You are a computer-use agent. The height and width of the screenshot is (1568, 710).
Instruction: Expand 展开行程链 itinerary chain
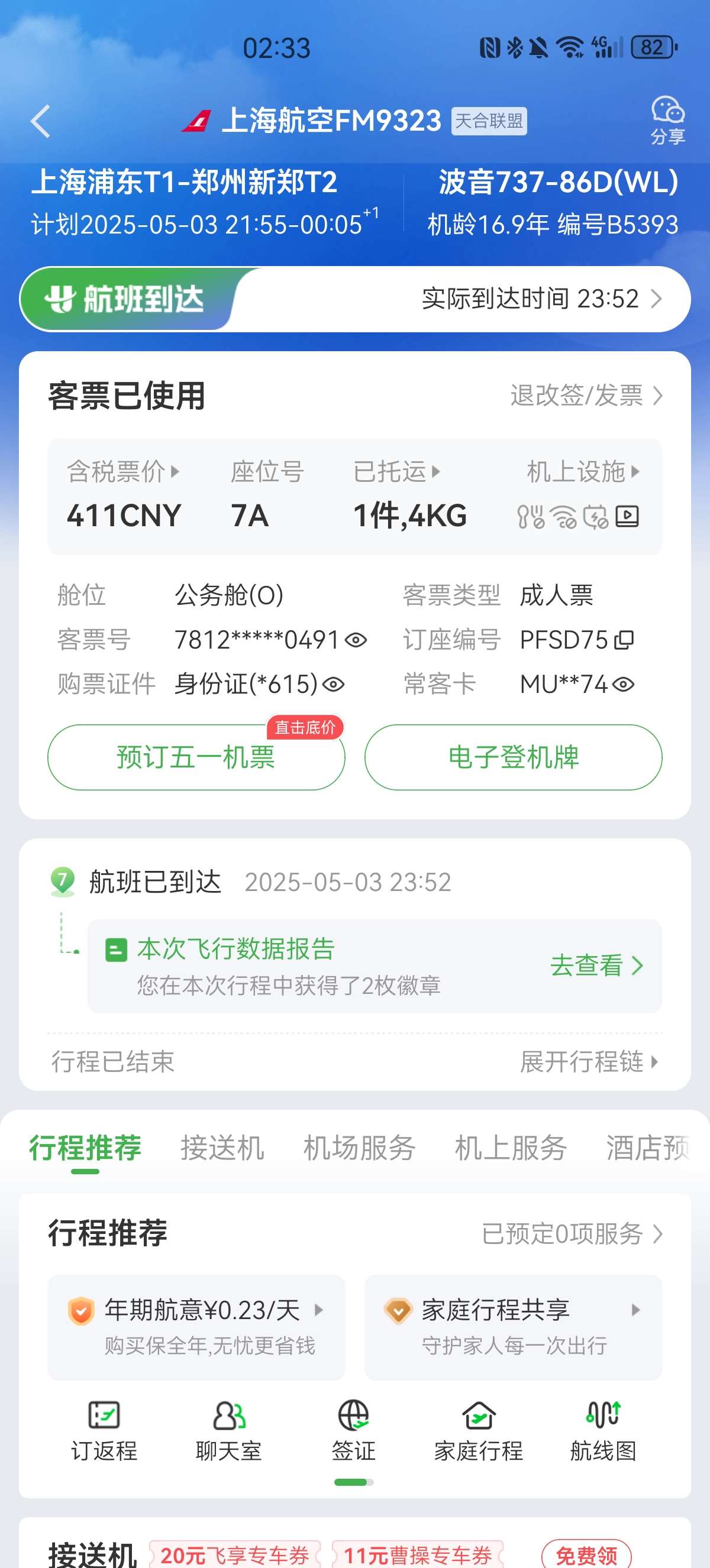tap(589, 1061)
